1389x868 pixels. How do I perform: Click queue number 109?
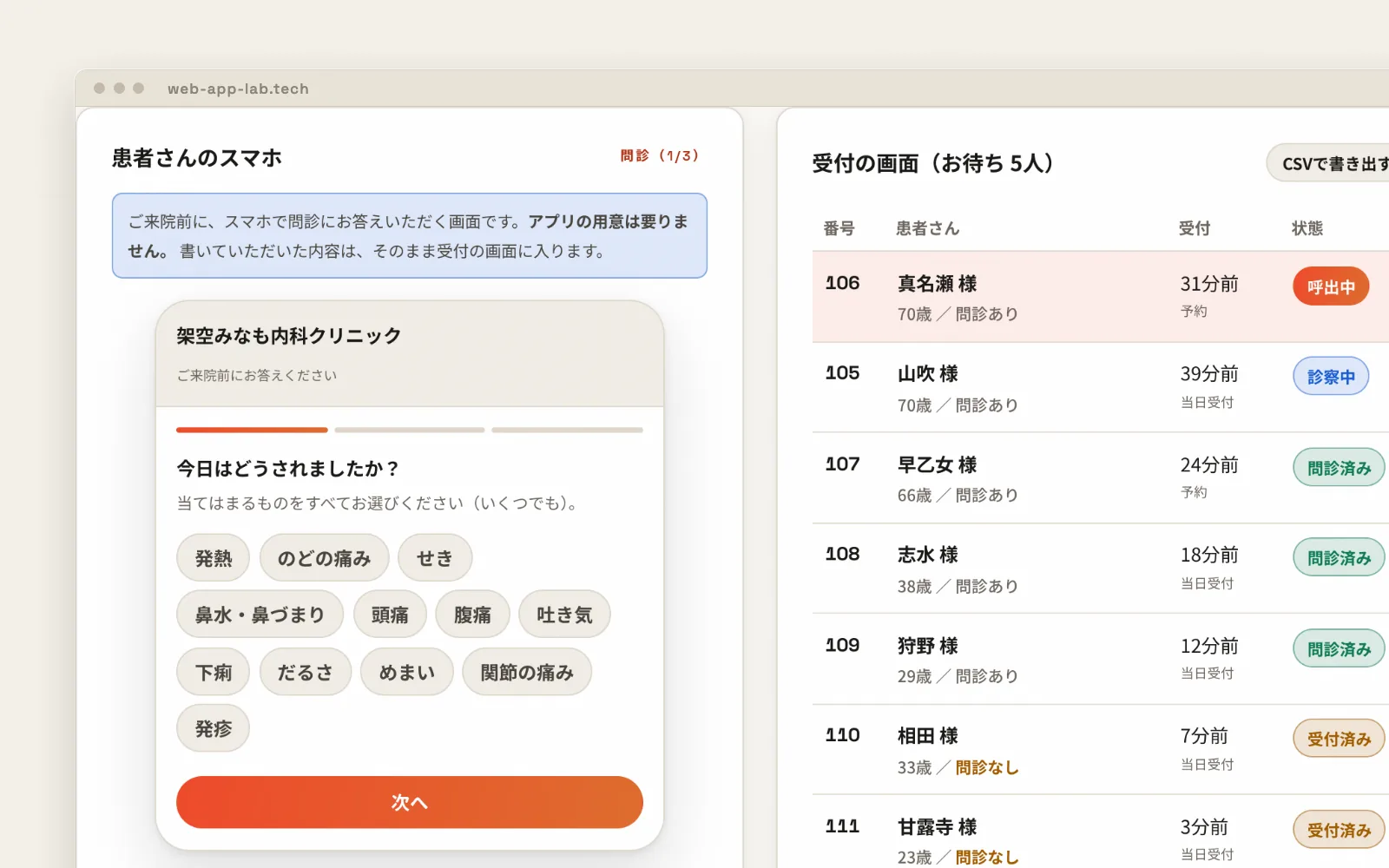pos(842,645)
